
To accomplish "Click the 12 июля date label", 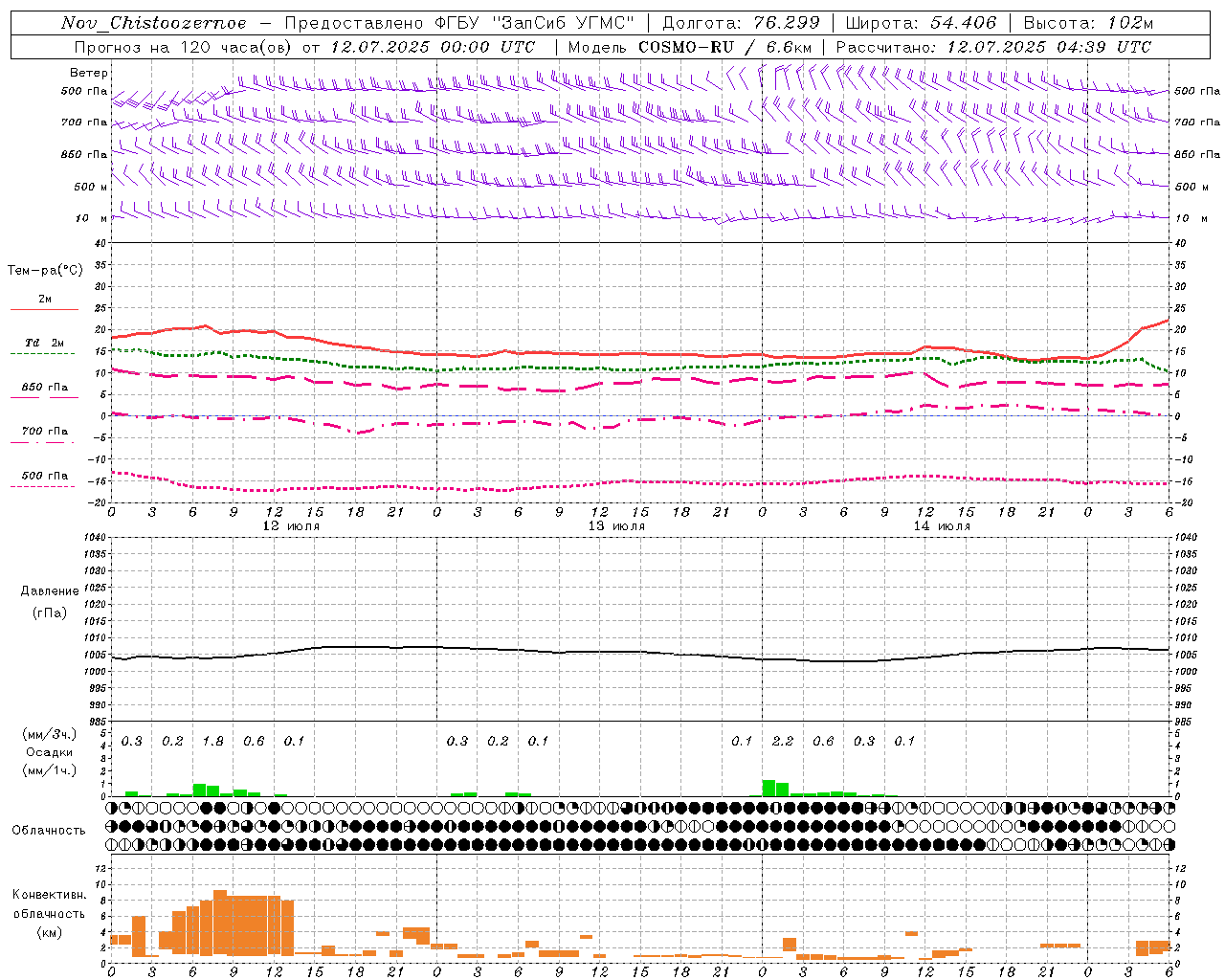I will [291, 526].
